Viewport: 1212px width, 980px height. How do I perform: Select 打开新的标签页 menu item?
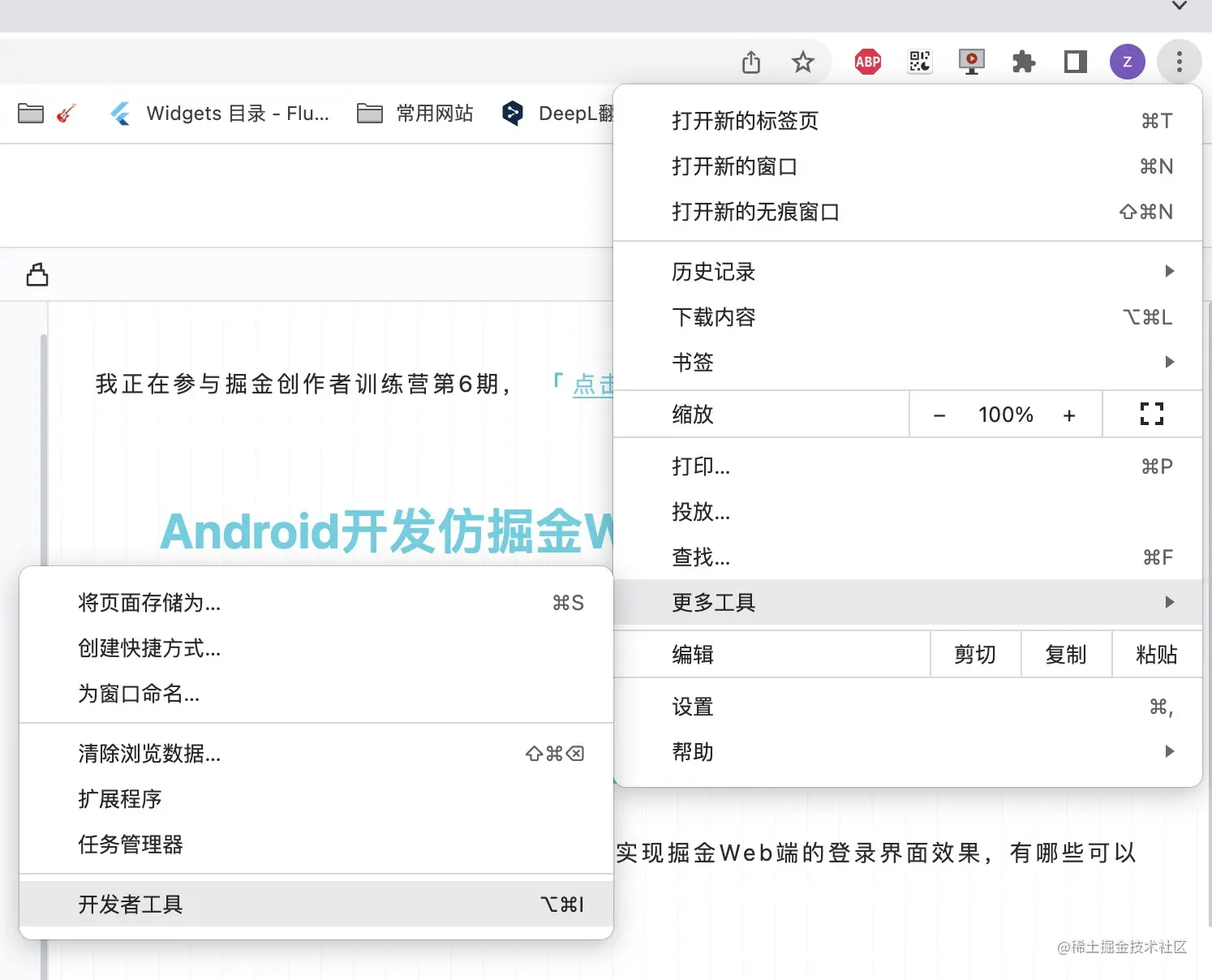point(907,121)
